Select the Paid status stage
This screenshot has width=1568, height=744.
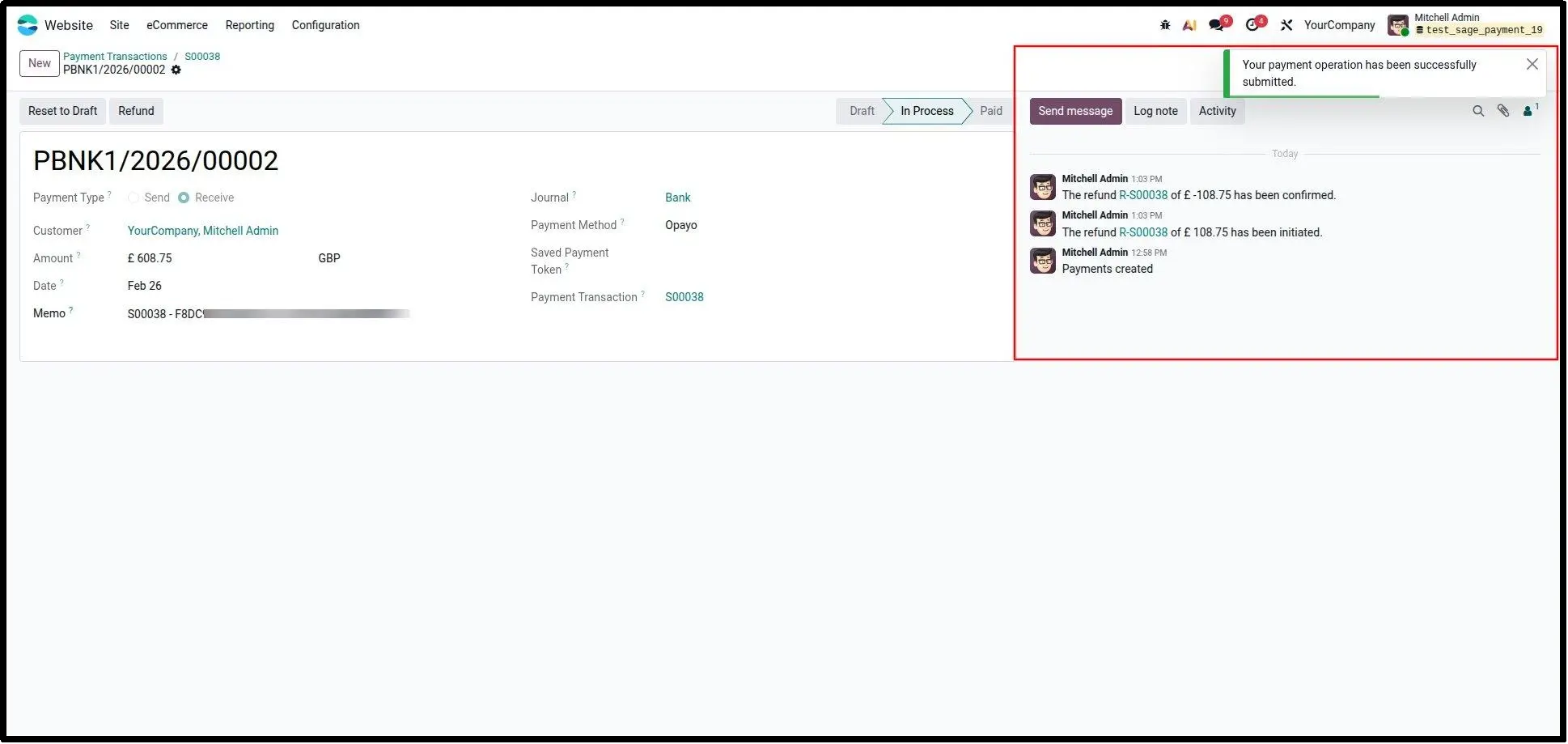pyautogui.click(x=992, y=112)
